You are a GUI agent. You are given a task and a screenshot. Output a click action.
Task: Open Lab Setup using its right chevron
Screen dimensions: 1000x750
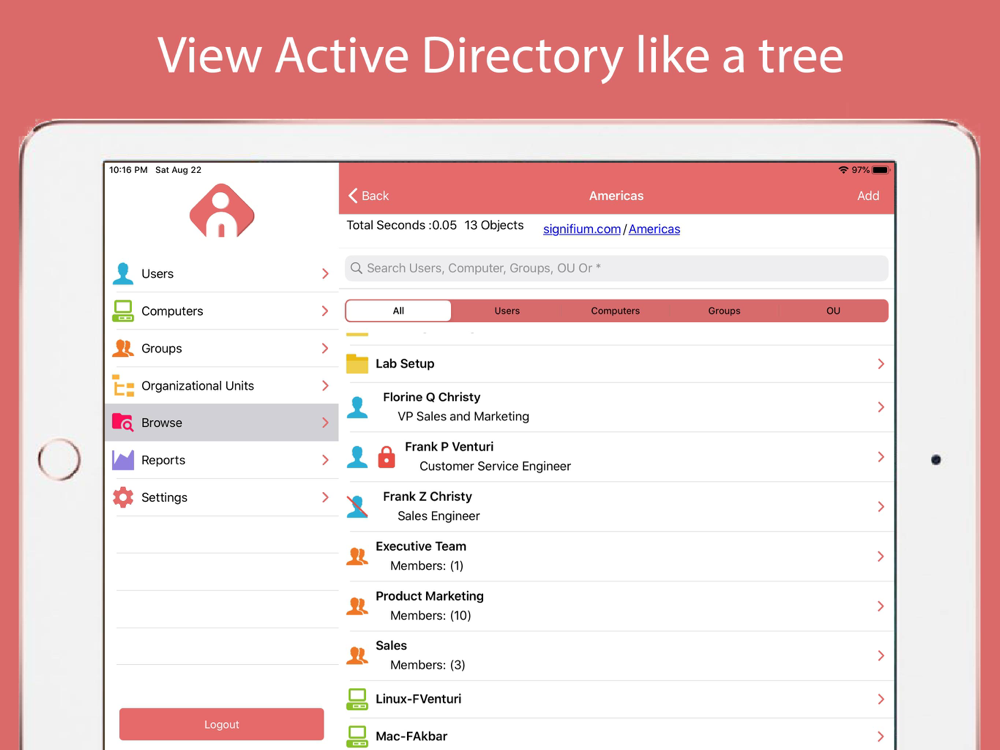coord(881,364)
